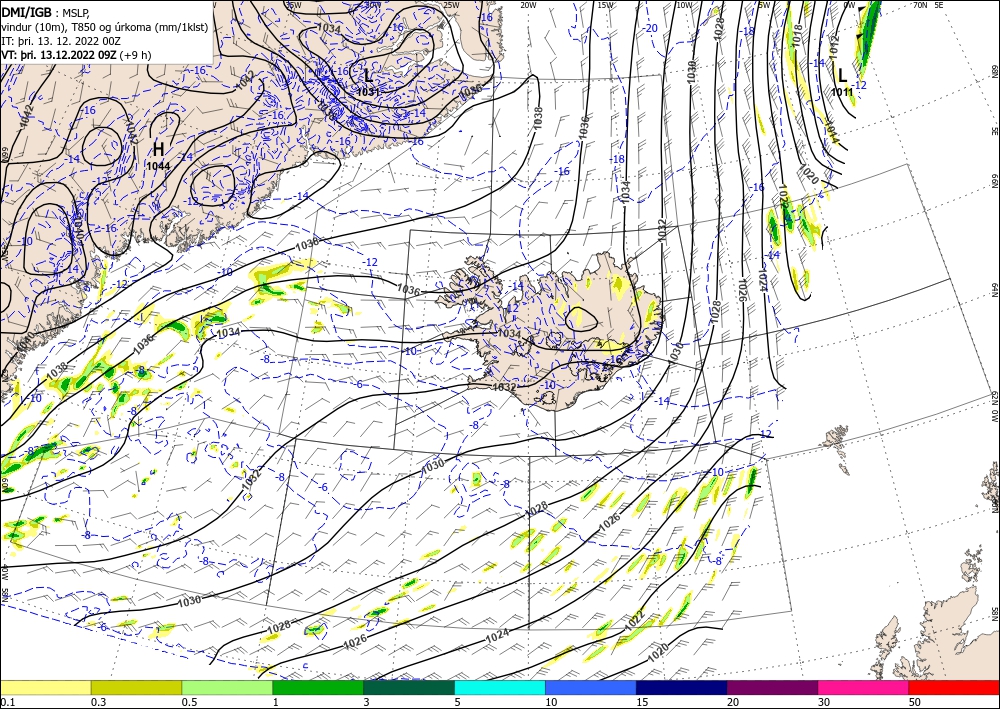Click the light green 0.5–1 legend swatch
The height and width of the screenshot is (709, 1000).
point(227,687)
